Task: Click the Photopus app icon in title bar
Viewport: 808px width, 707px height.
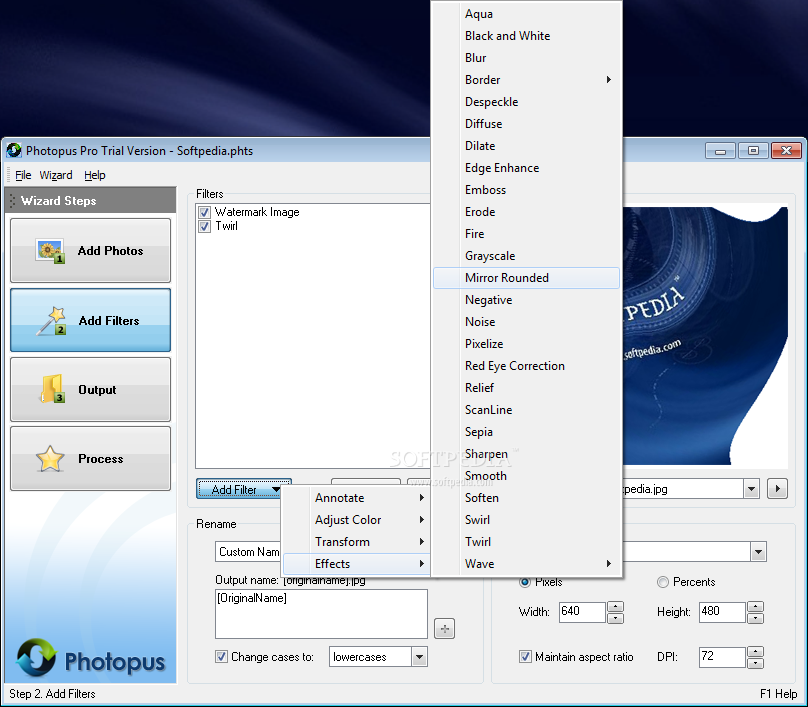Action: (x=14, y=150)
